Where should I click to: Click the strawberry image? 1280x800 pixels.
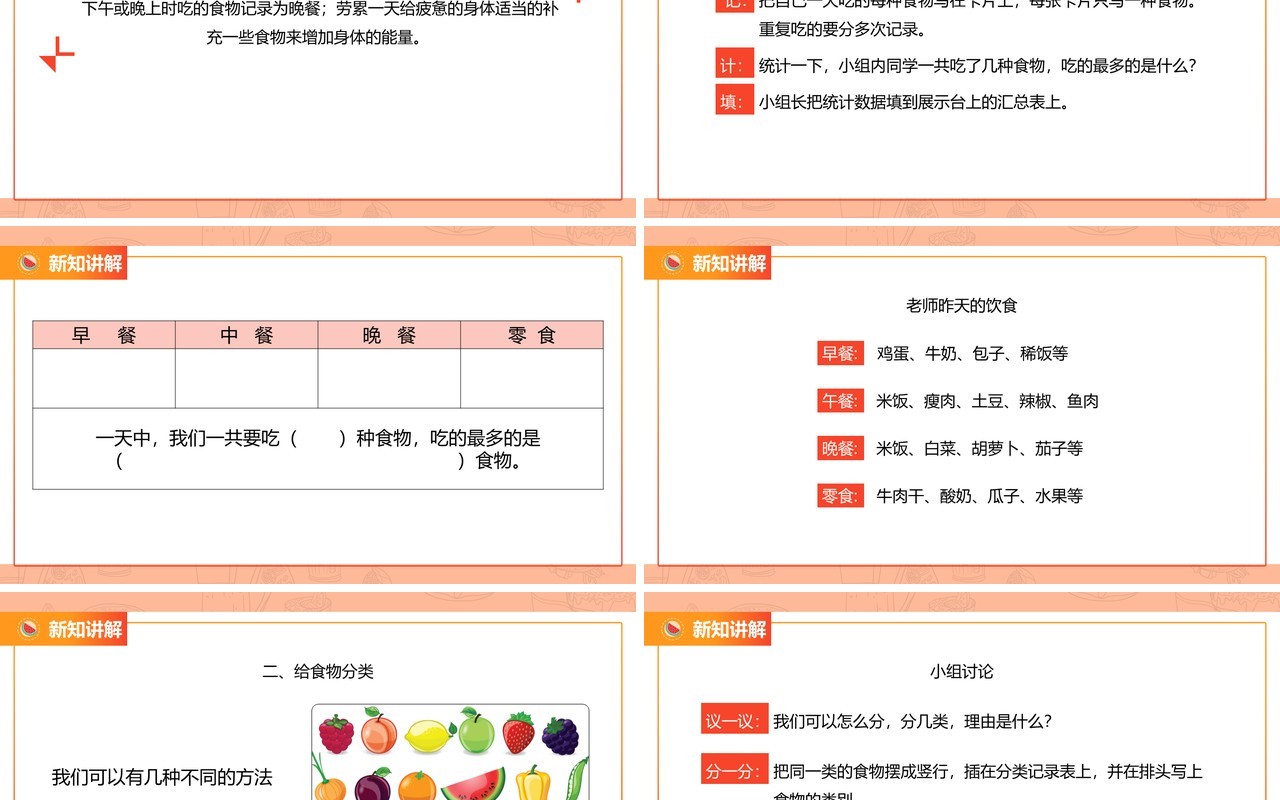tap(518, 733)
